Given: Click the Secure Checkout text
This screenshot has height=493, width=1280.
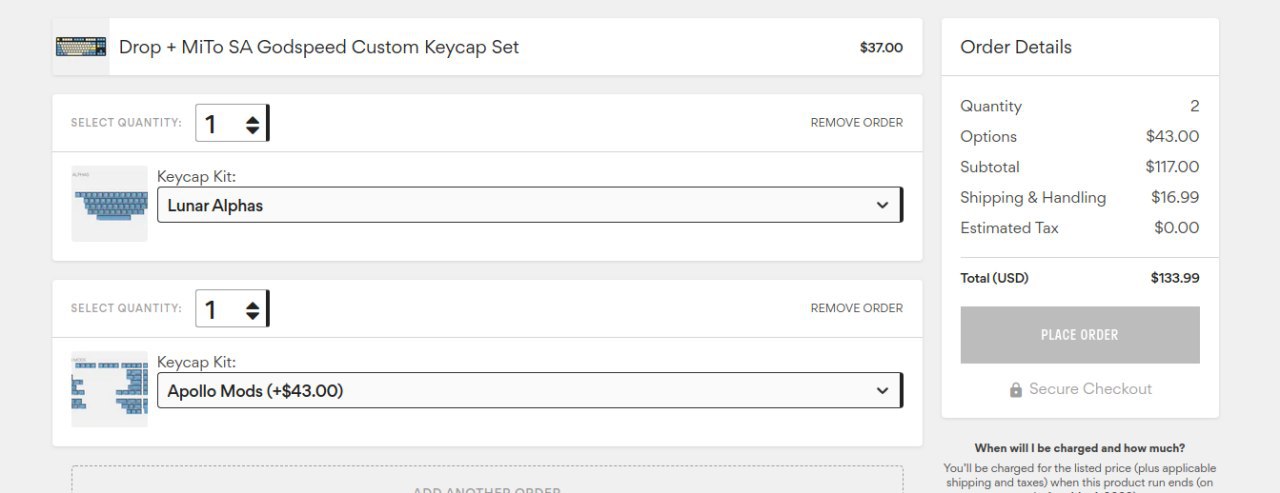Looking at the screenshot, I should point(1090,389).
